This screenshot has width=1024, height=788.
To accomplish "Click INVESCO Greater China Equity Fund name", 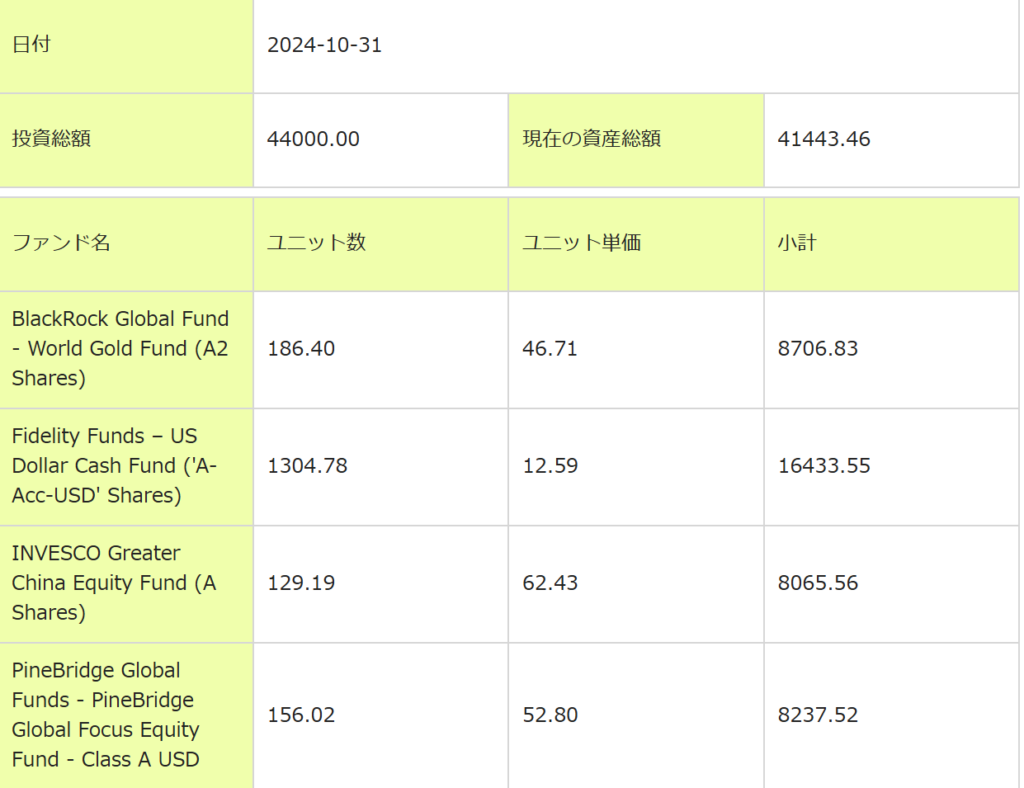I will 113,583.
